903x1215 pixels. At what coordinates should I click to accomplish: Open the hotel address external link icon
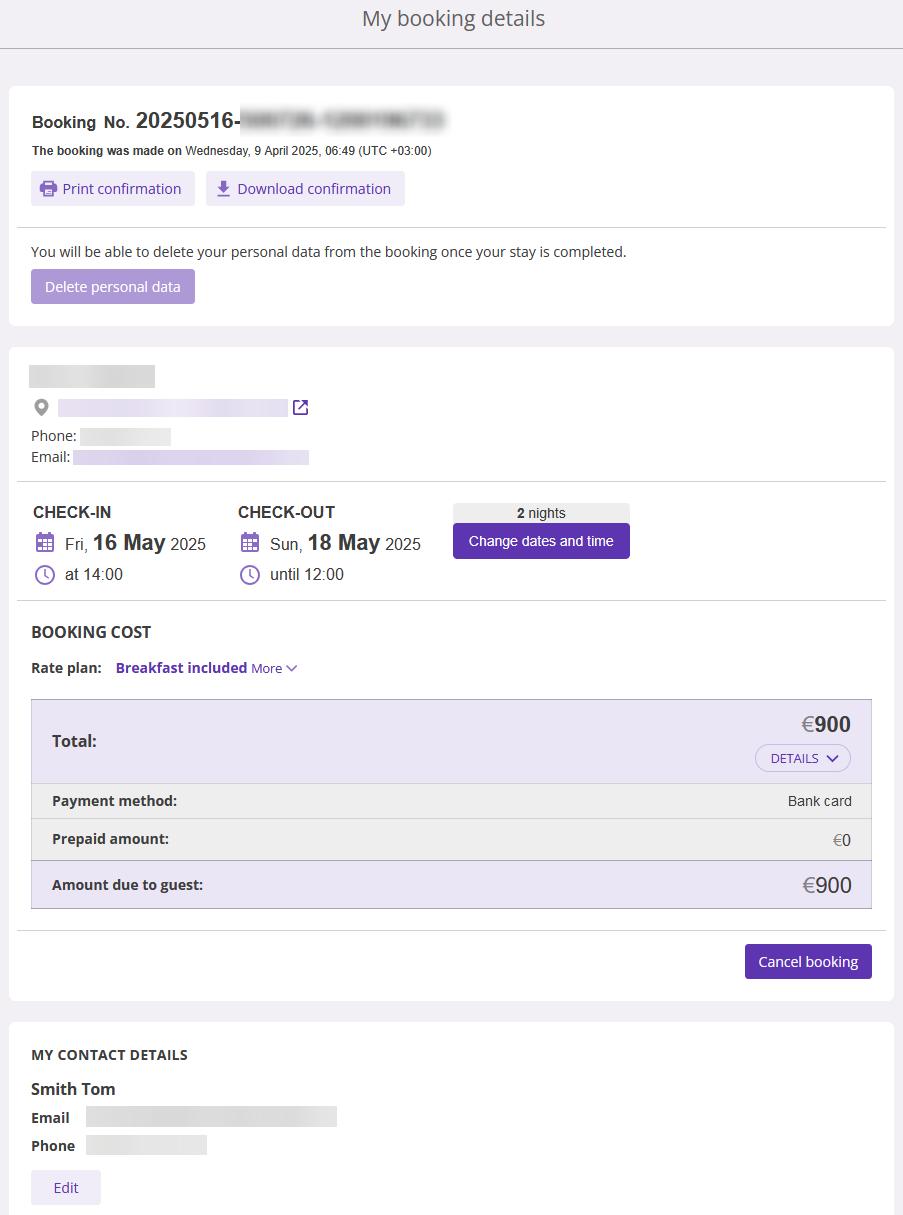(300, 408)
